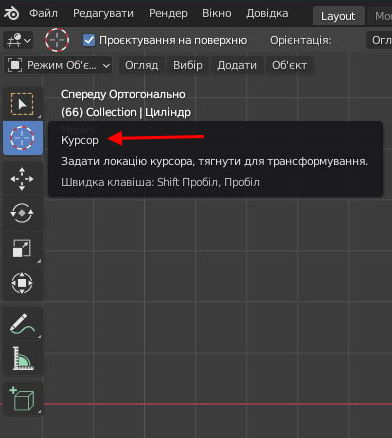Open the Вікно menu
392x438 pixels.
[x=217, y=13]
